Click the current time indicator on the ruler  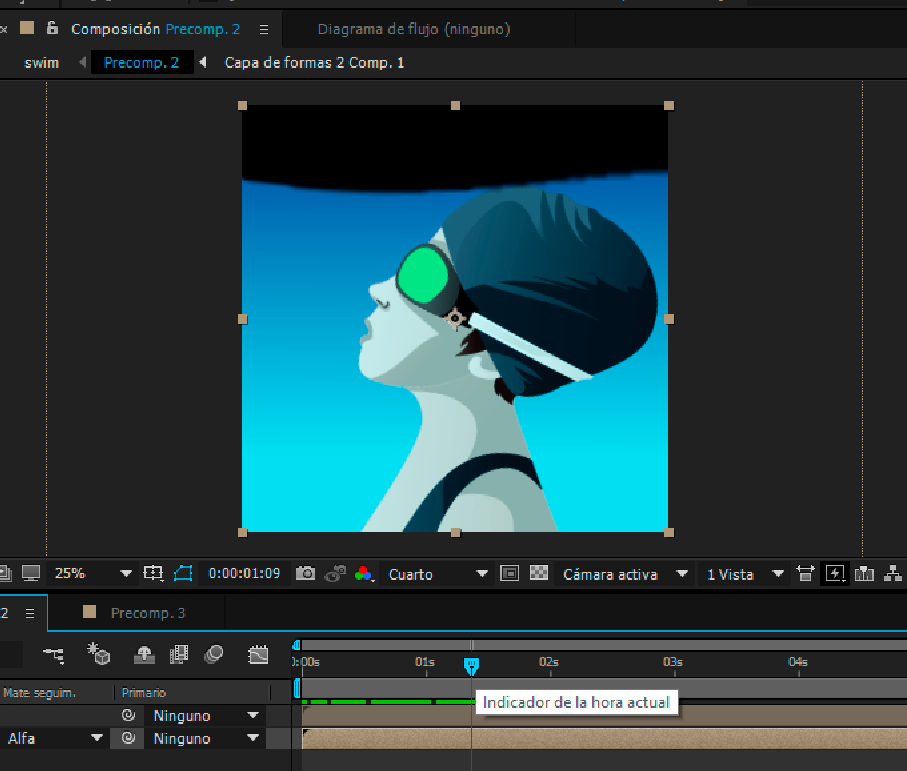[x=471, y=666]
